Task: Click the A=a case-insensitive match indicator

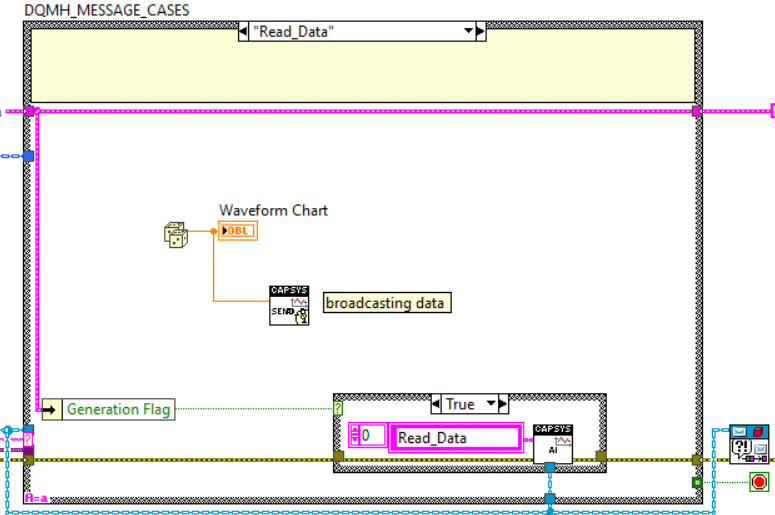Action: [37, 498]
